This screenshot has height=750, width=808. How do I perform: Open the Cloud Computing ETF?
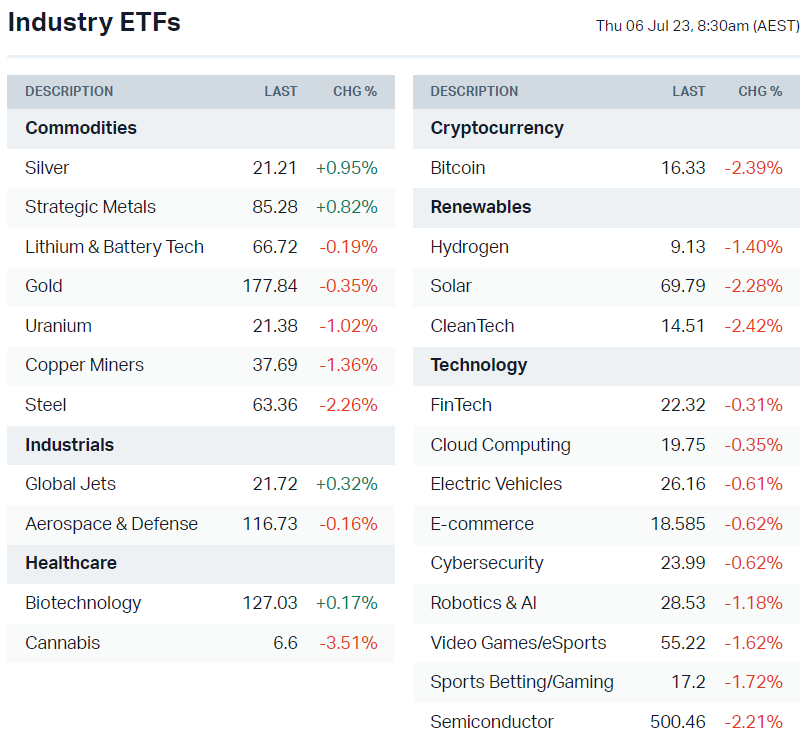pyautogui.click(x=500, y=445)
